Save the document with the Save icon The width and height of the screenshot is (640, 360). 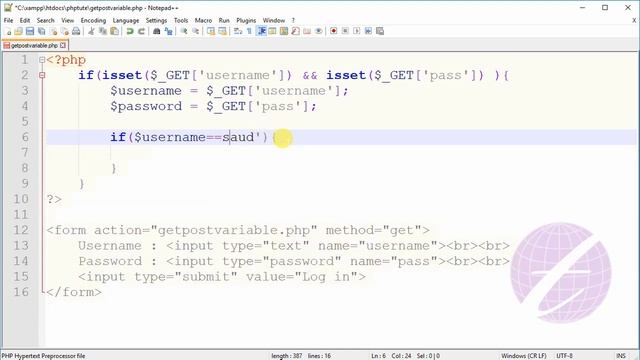30,31
